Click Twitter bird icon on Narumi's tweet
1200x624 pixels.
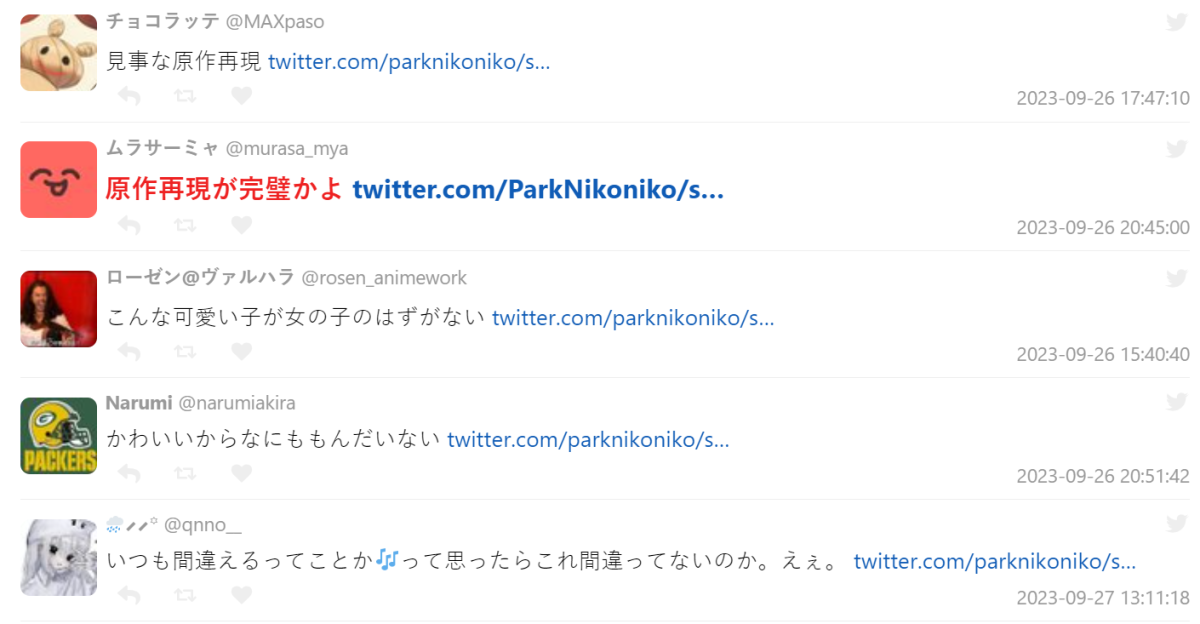pos(1176,402)
